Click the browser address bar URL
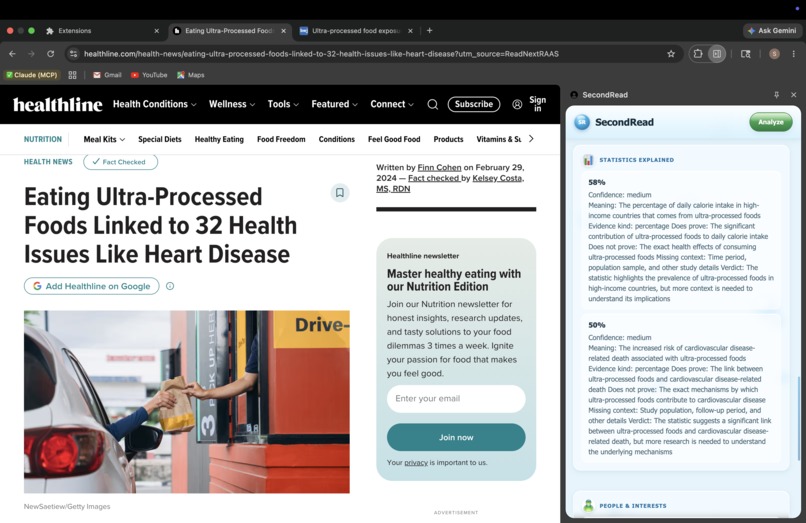The width and height of the screenshot is (806, 523). tap(321, 53)
